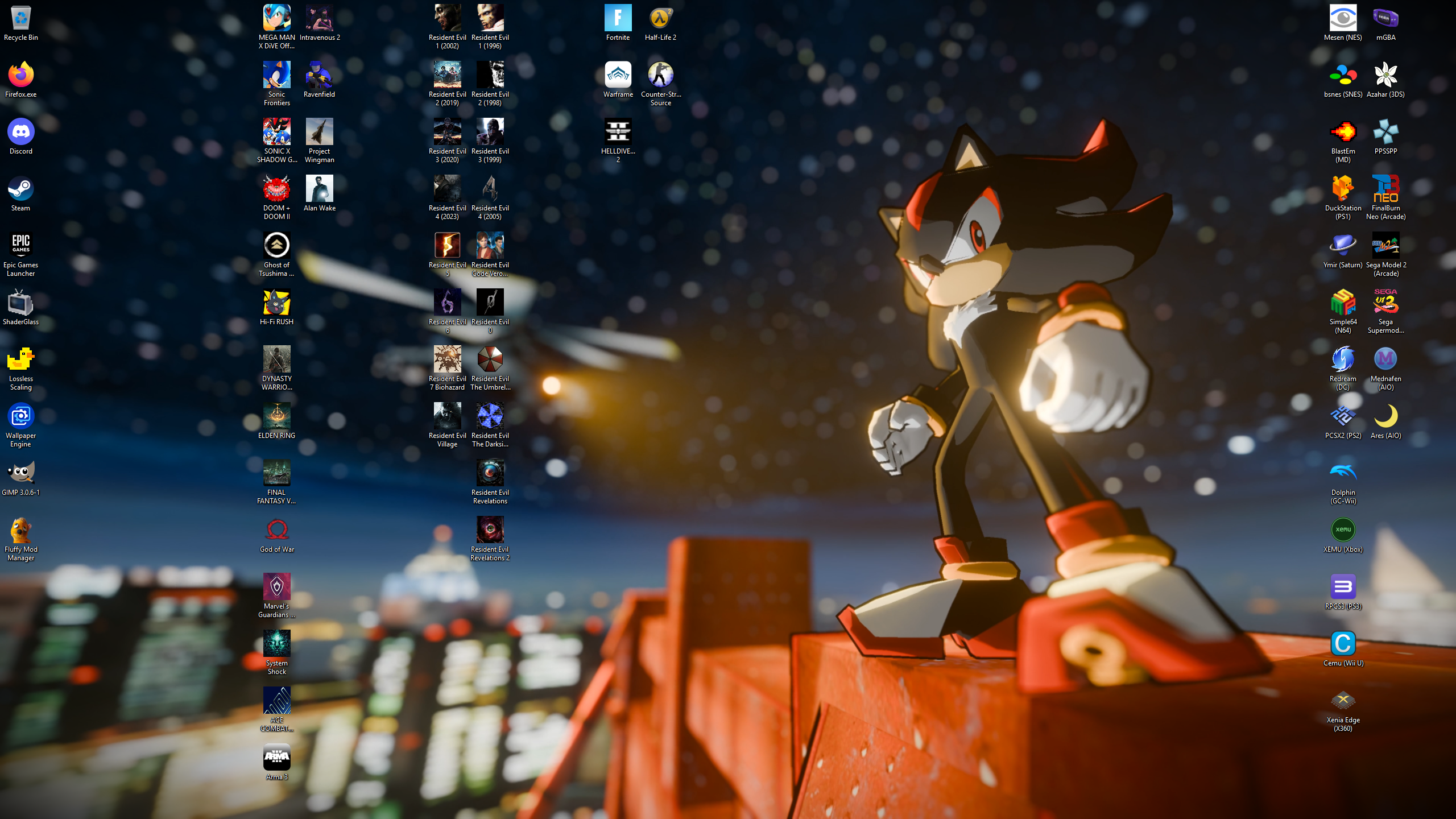Click the ELDEN RING game shortcut
Viewport: 1456px width, 819px height.
click(276, 416)
